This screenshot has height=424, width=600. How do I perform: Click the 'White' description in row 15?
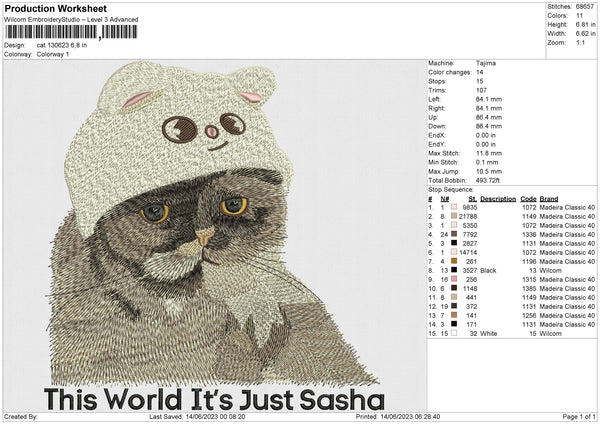pos(488,334)
